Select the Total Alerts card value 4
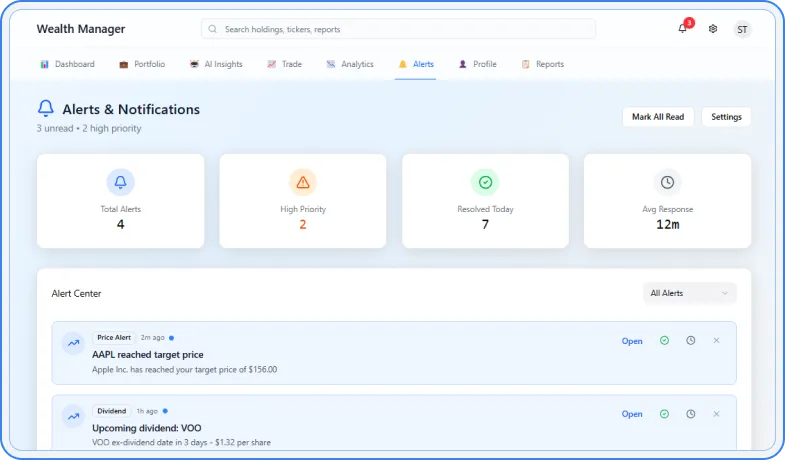This screenshot has height=460, width=785. point(121,224)
